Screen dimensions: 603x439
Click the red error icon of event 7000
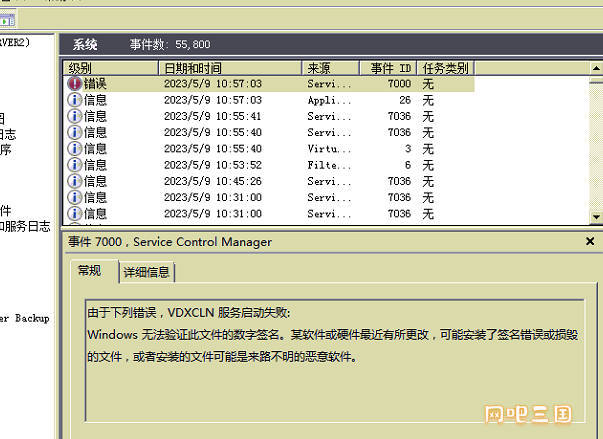click(x=74, y=84)
